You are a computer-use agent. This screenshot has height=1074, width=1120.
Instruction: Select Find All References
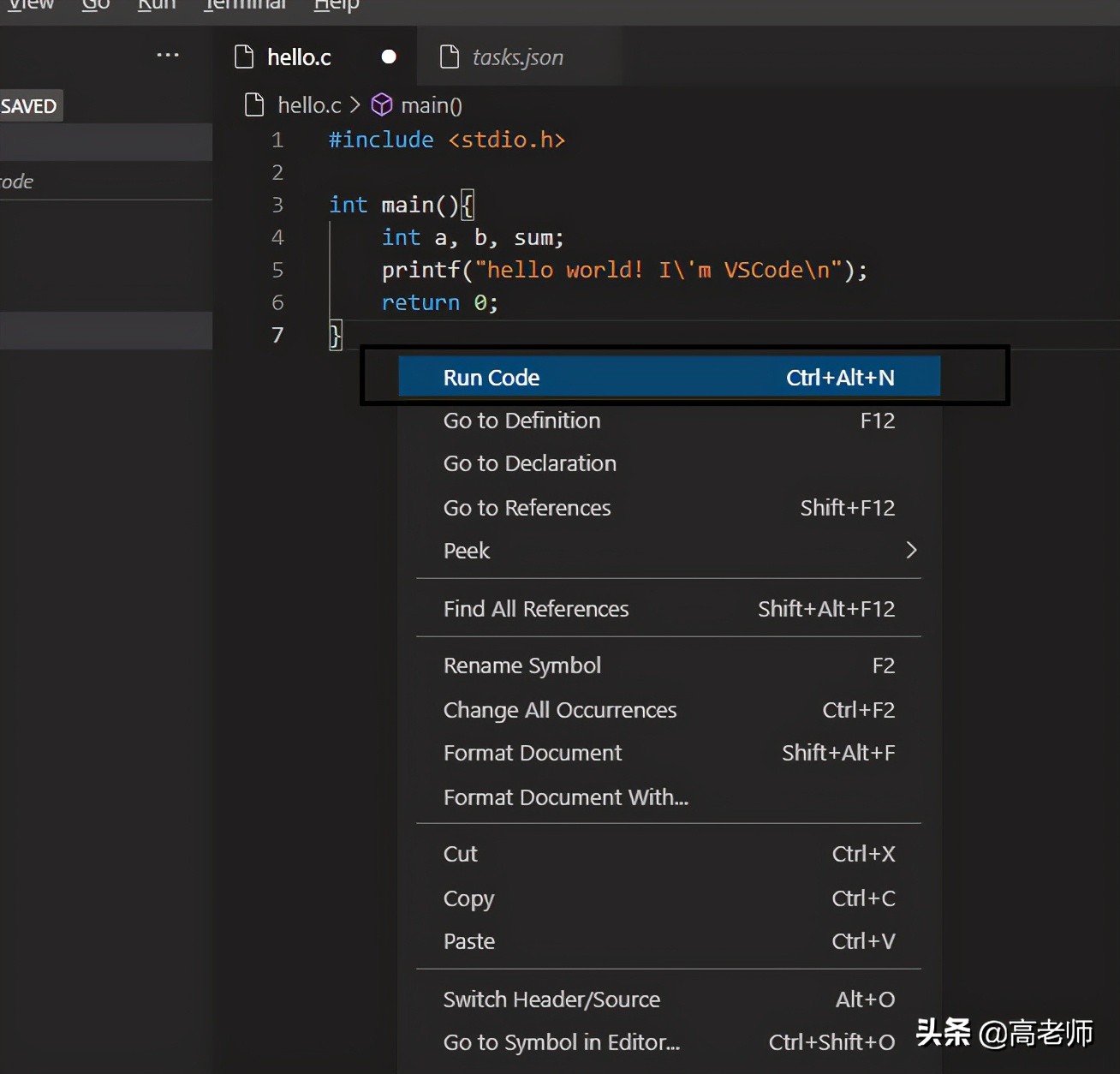click(x=669, y=609)
